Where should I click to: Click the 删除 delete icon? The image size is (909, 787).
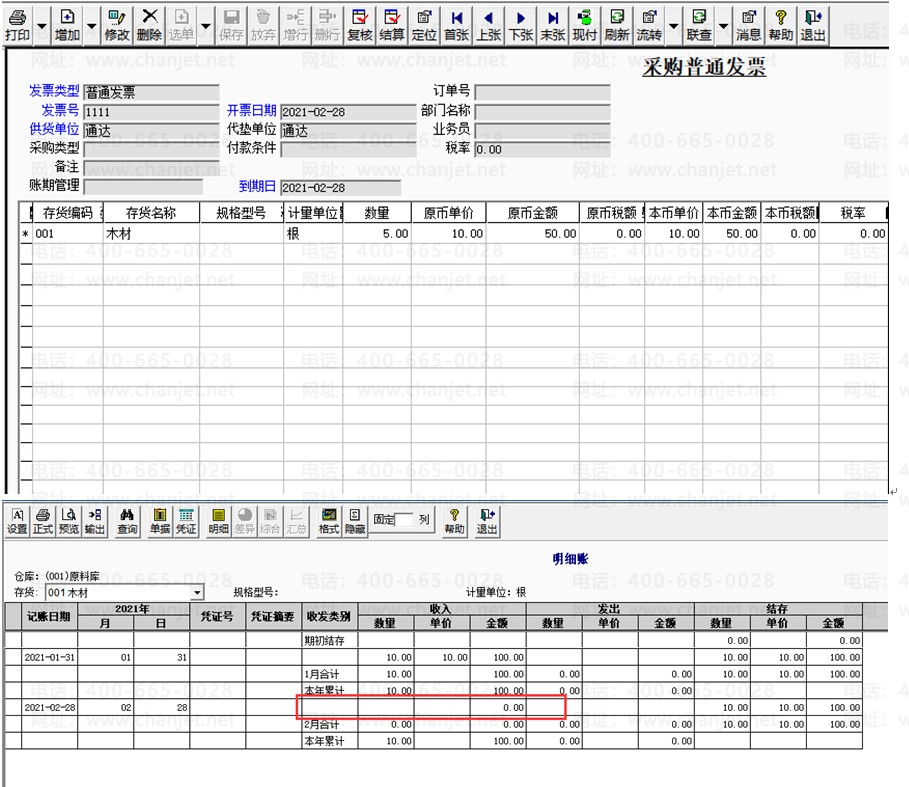(150, 26)
